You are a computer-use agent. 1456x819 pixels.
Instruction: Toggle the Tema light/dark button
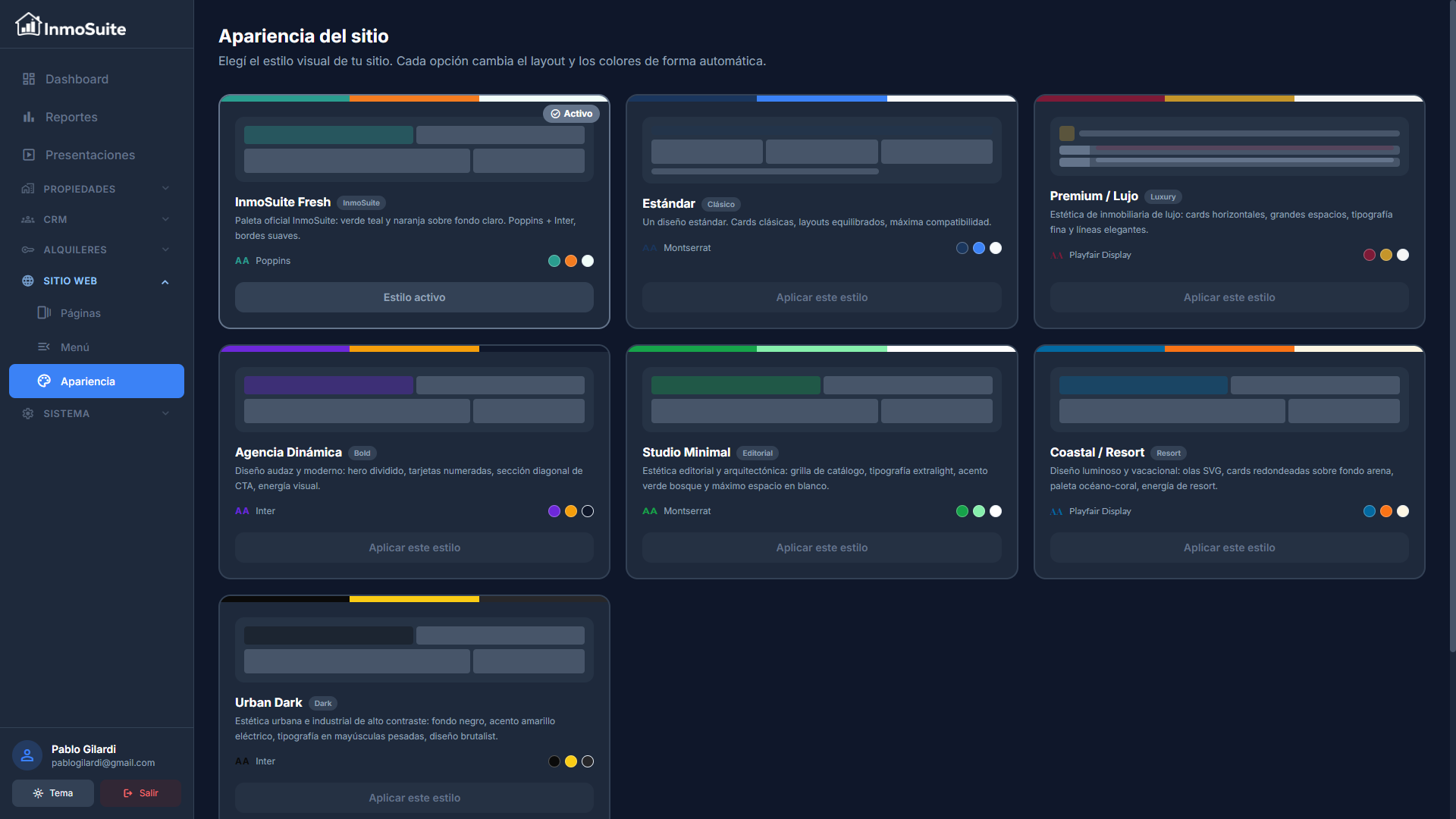(x=53, y=793)
